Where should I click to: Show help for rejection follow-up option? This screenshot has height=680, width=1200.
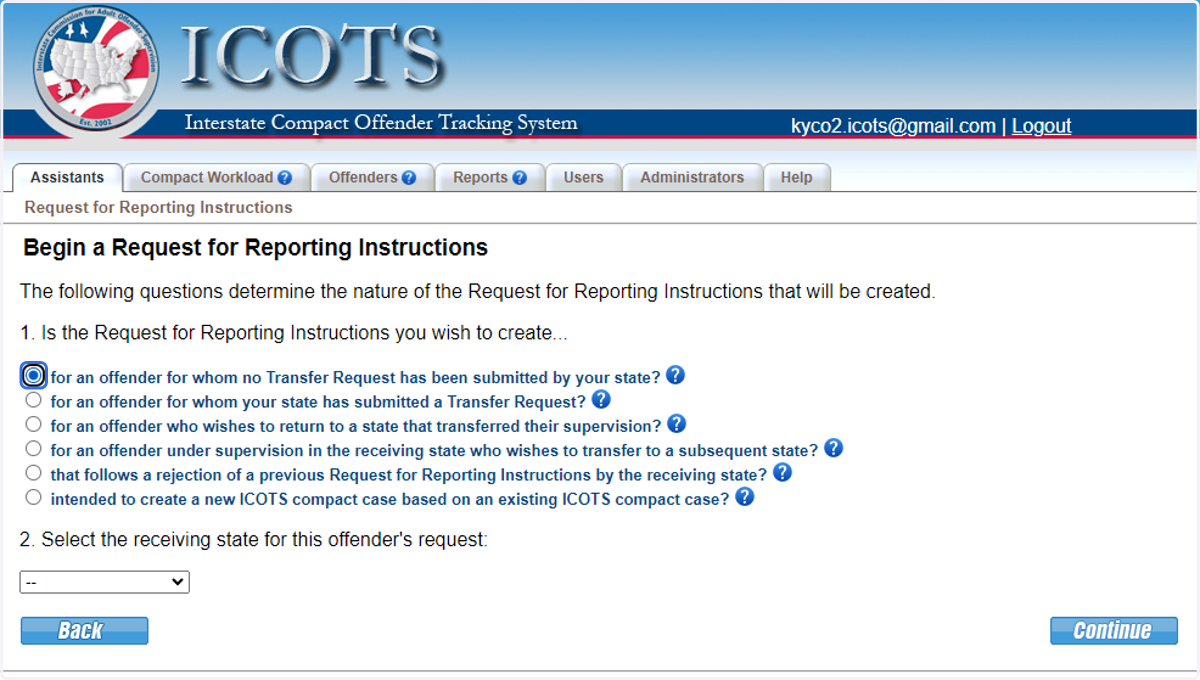coord(782,472)
